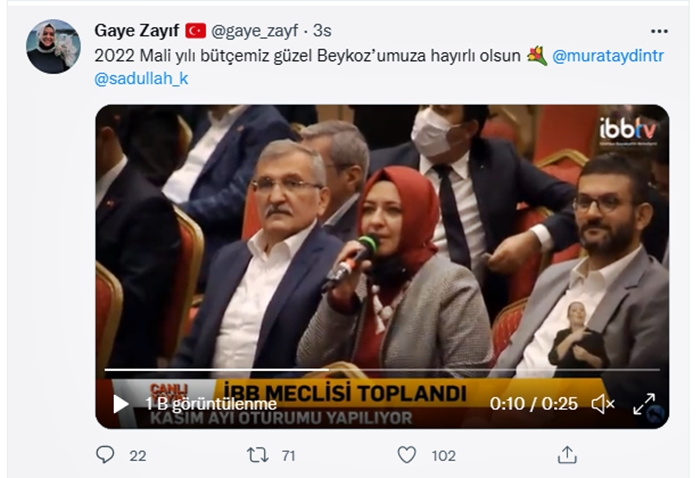The width and height of the screenshot is (700, 478).
Task: Open the 3s tweet timestamp
Action: pyautogui.click(x=322, y=31)
